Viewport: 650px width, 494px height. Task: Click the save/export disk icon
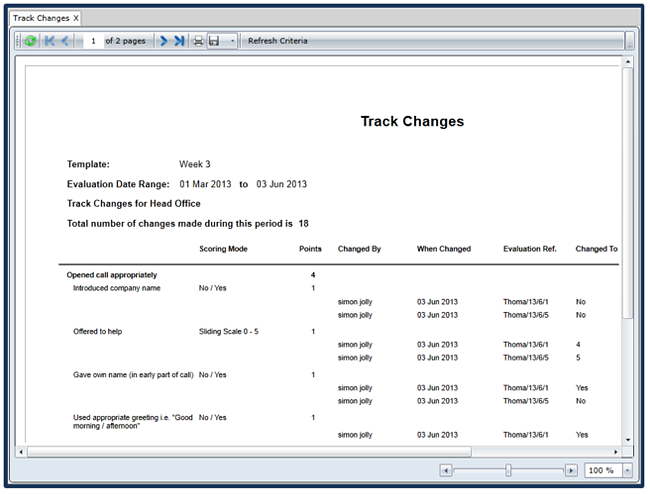(214, 41)
